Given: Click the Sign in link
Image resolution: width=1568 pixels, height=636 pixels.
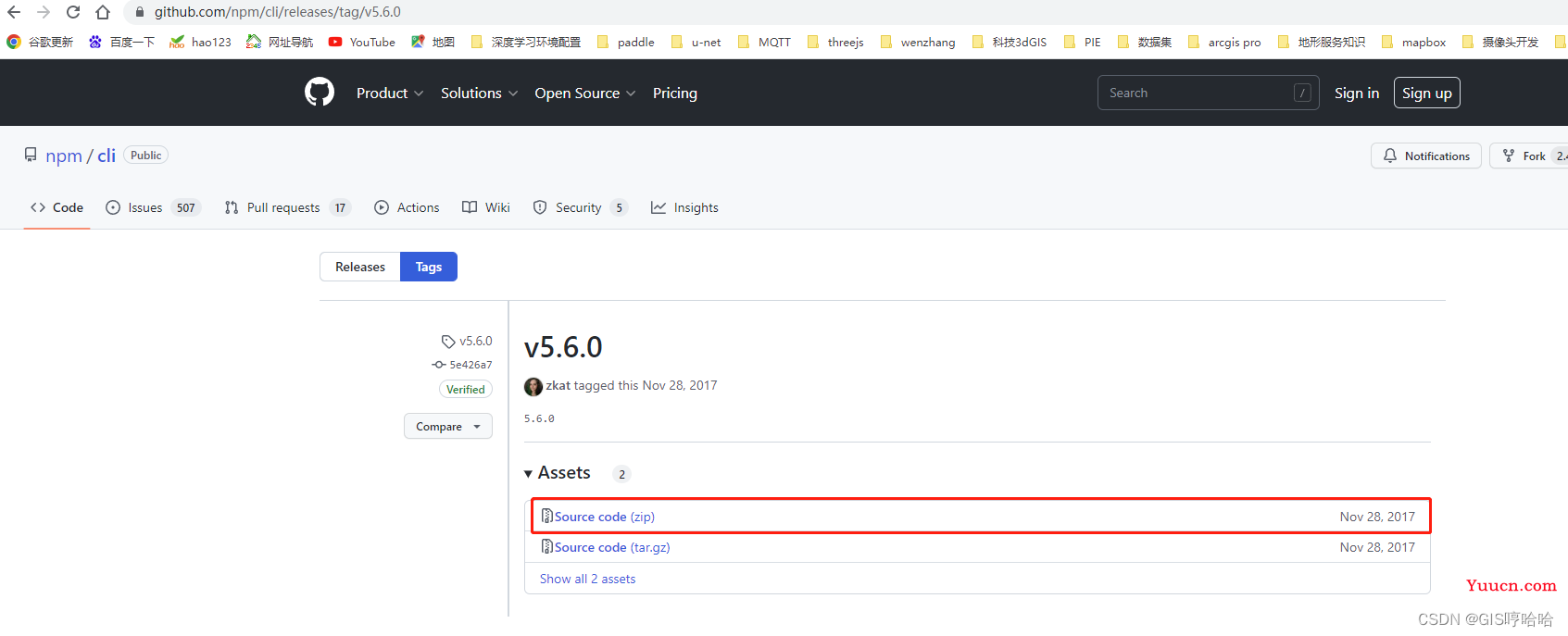Looking at the screenshot, I should pos(1357,93).
